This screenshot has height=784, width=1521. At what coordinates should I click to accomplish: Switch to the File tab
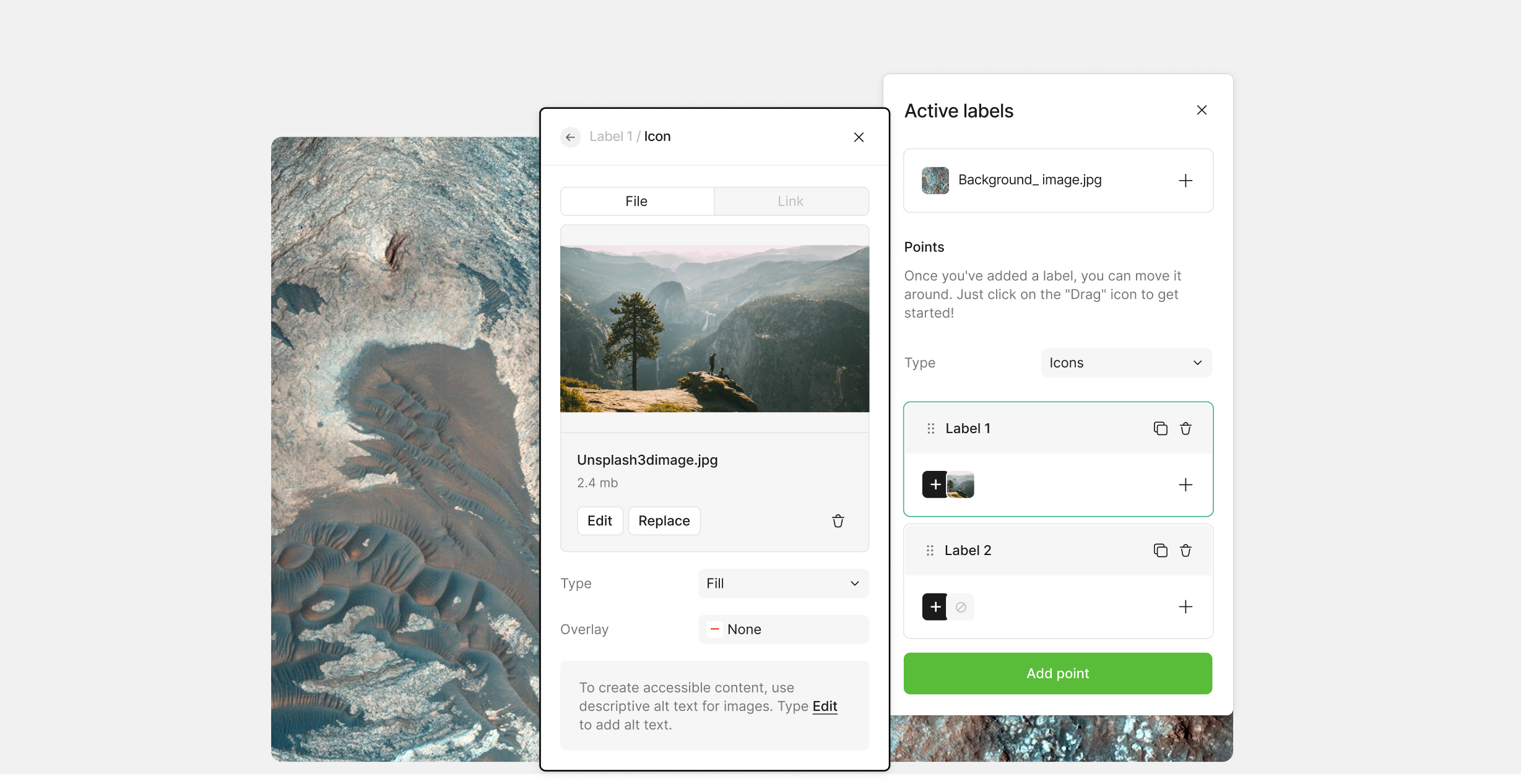(637, 201)
